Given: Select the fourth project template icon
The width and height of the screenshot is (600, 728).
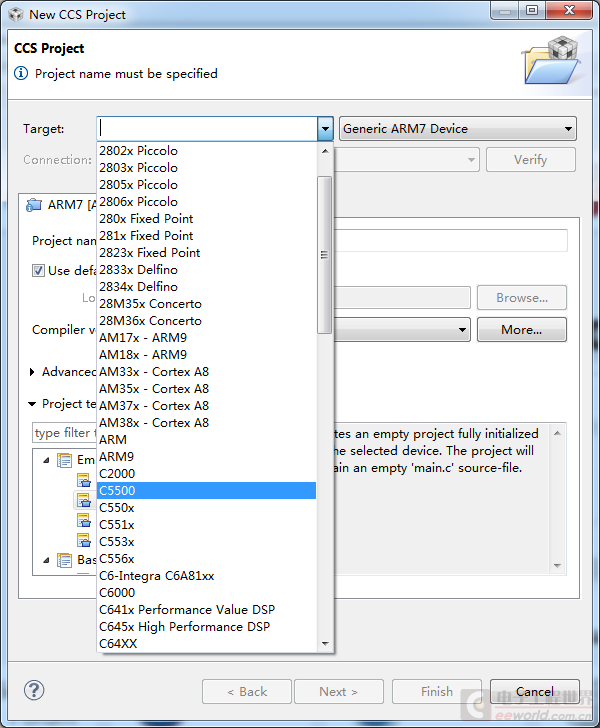Looking at the screenshot, I should point(84,540).
